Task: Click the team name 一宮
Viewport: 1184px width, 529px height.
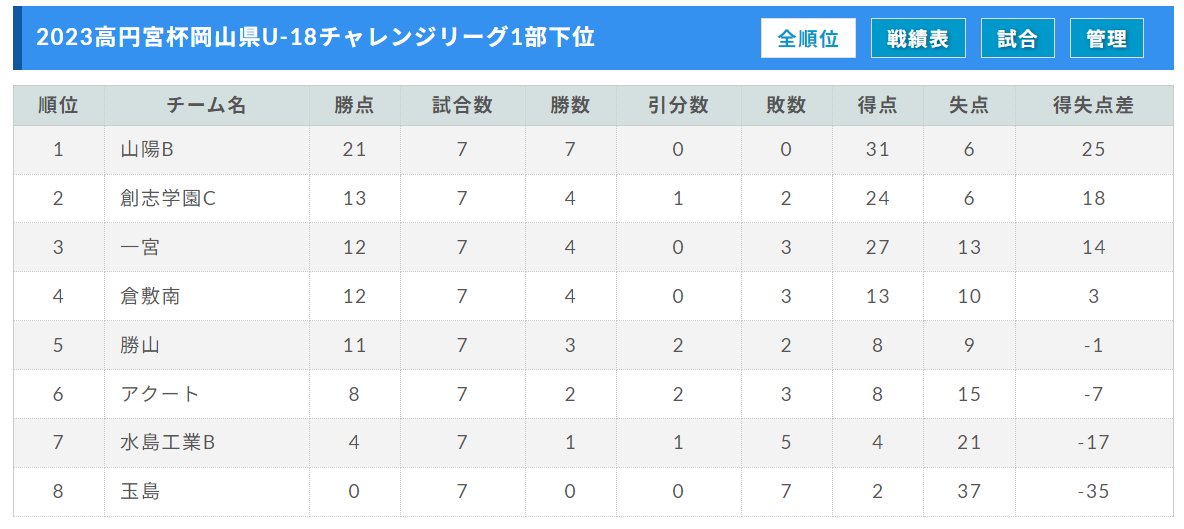Action: coord(140,248)
